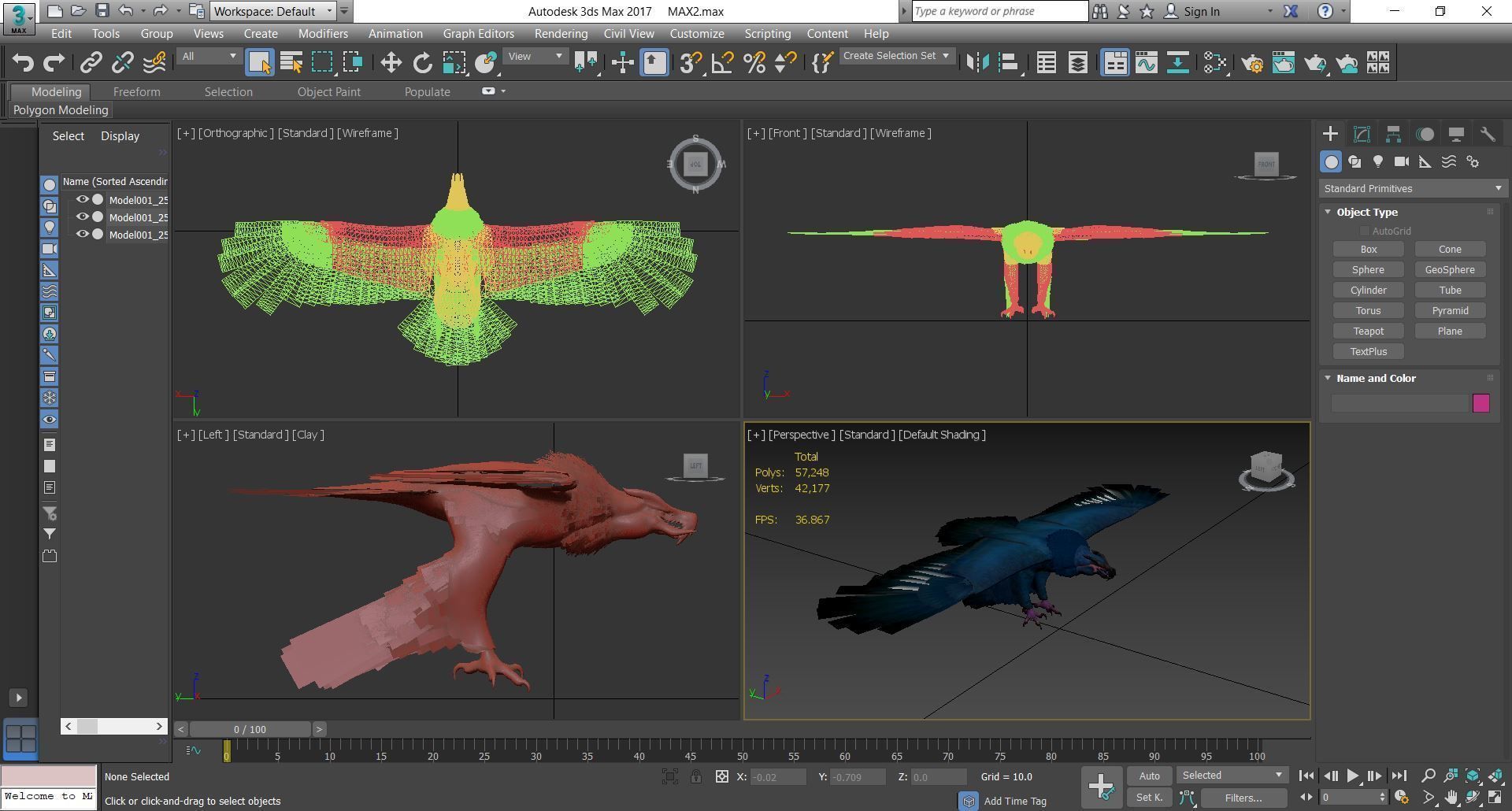Open the Graph Editors menu
Image resolution: width=1512 pixels, height=811 pixels.
(x=478, y=34)
